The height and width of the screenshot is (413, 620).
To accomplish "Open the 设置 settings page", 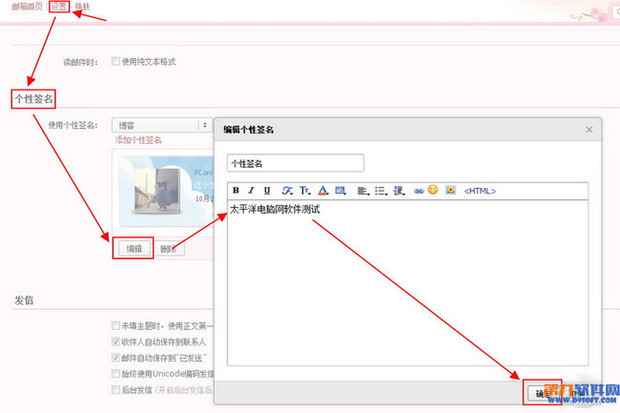I will 59,6.
